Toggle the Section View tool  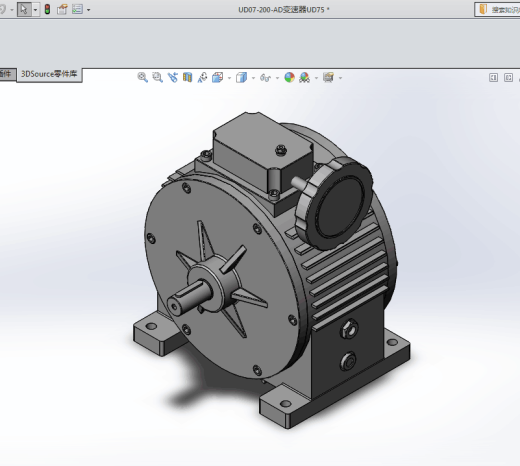(188, 77)
